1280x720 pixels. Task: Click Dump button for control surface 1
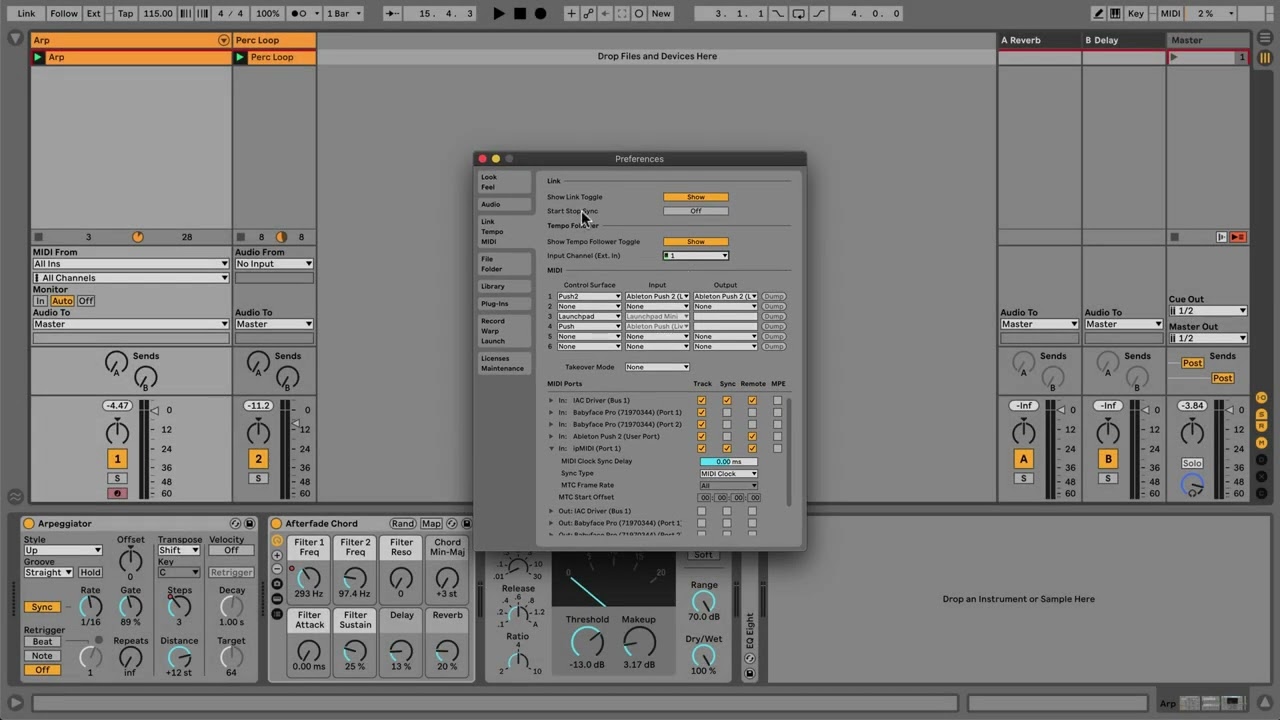pos(773,296)
